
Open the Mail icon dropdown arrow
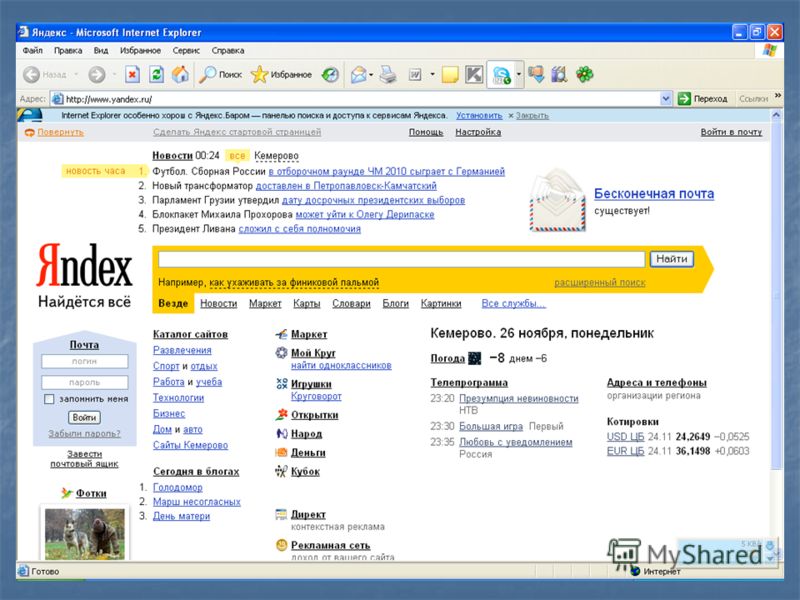click(x=371, y=74)
